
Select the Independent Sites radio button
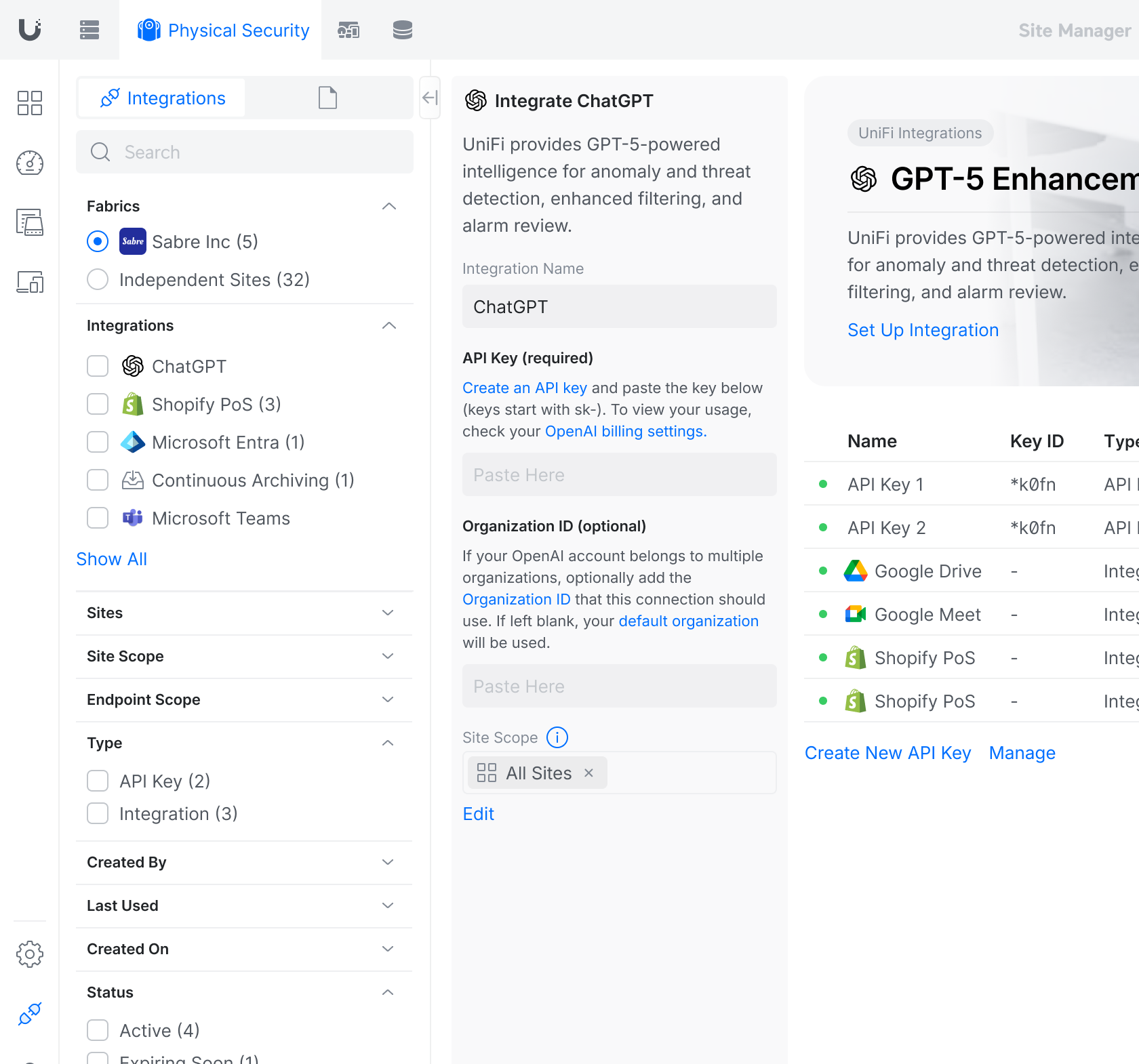98,279
